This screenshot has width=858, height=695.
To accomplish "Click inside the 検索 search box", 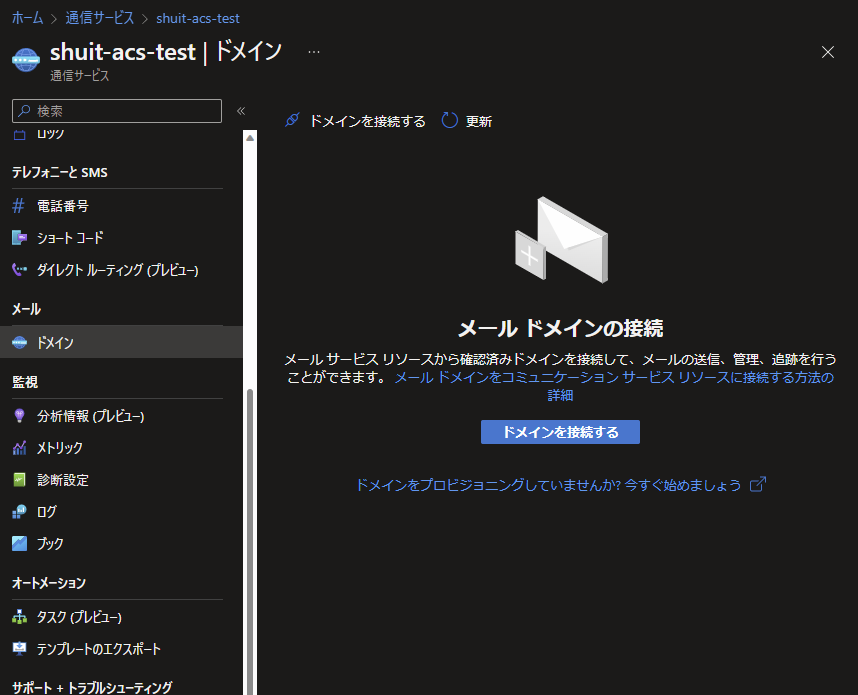I will point(115,111).
